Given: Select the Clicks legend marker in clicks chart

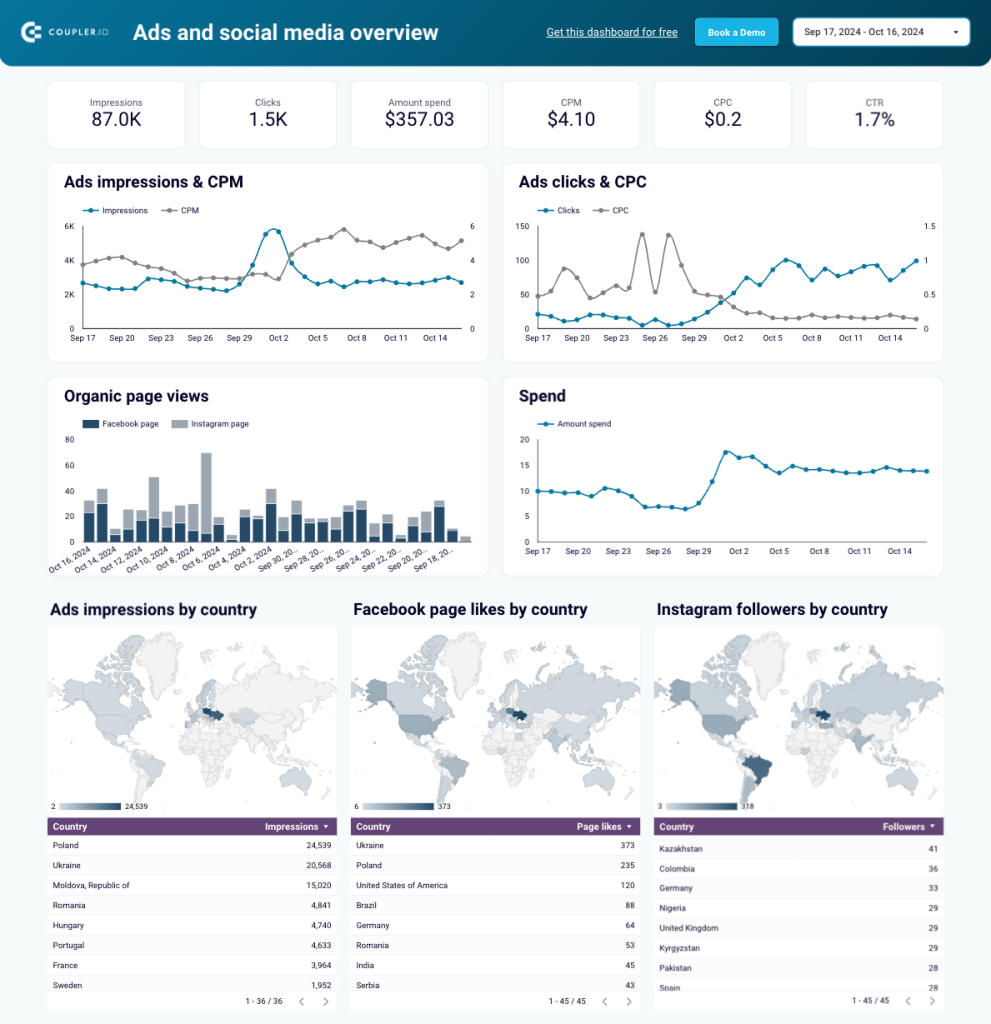Looking at the screenshot, I should pos(543,210).
